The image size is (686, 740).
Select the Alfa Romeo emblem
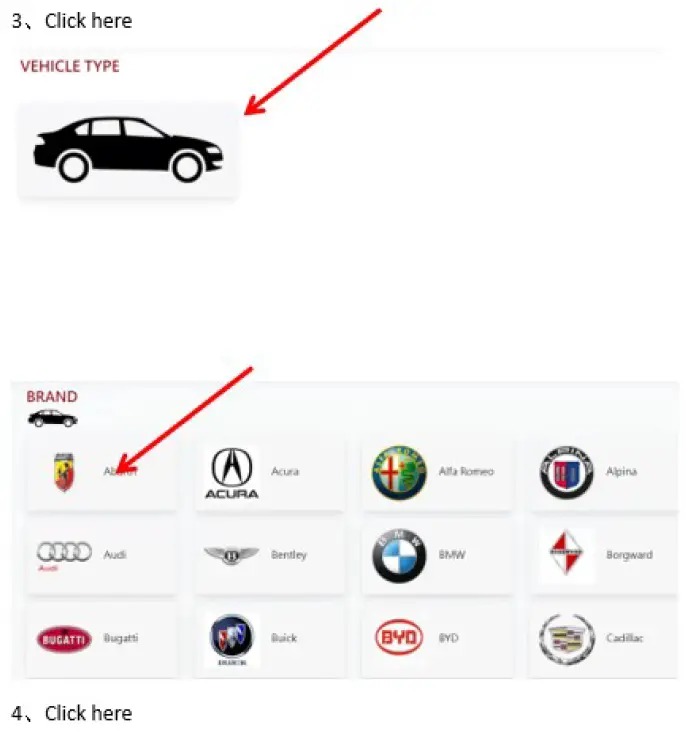coord(399,472)
